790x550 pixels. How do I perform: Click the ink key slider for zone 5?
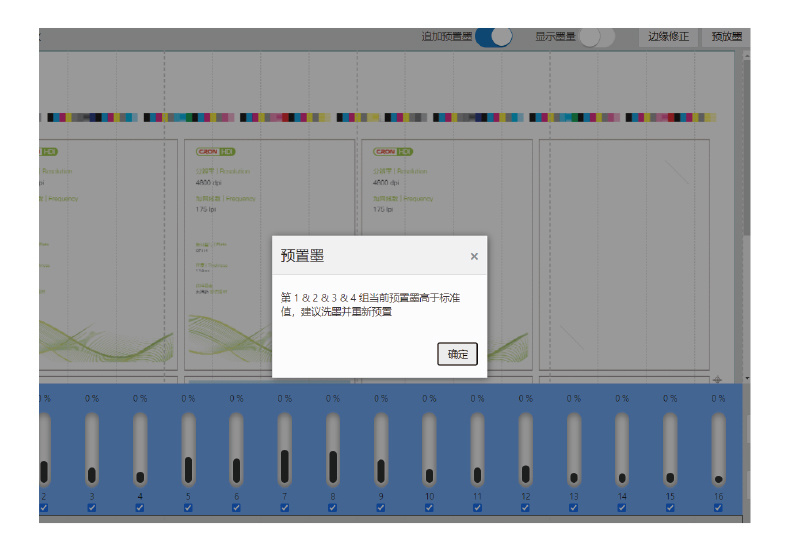coord(188,450)
